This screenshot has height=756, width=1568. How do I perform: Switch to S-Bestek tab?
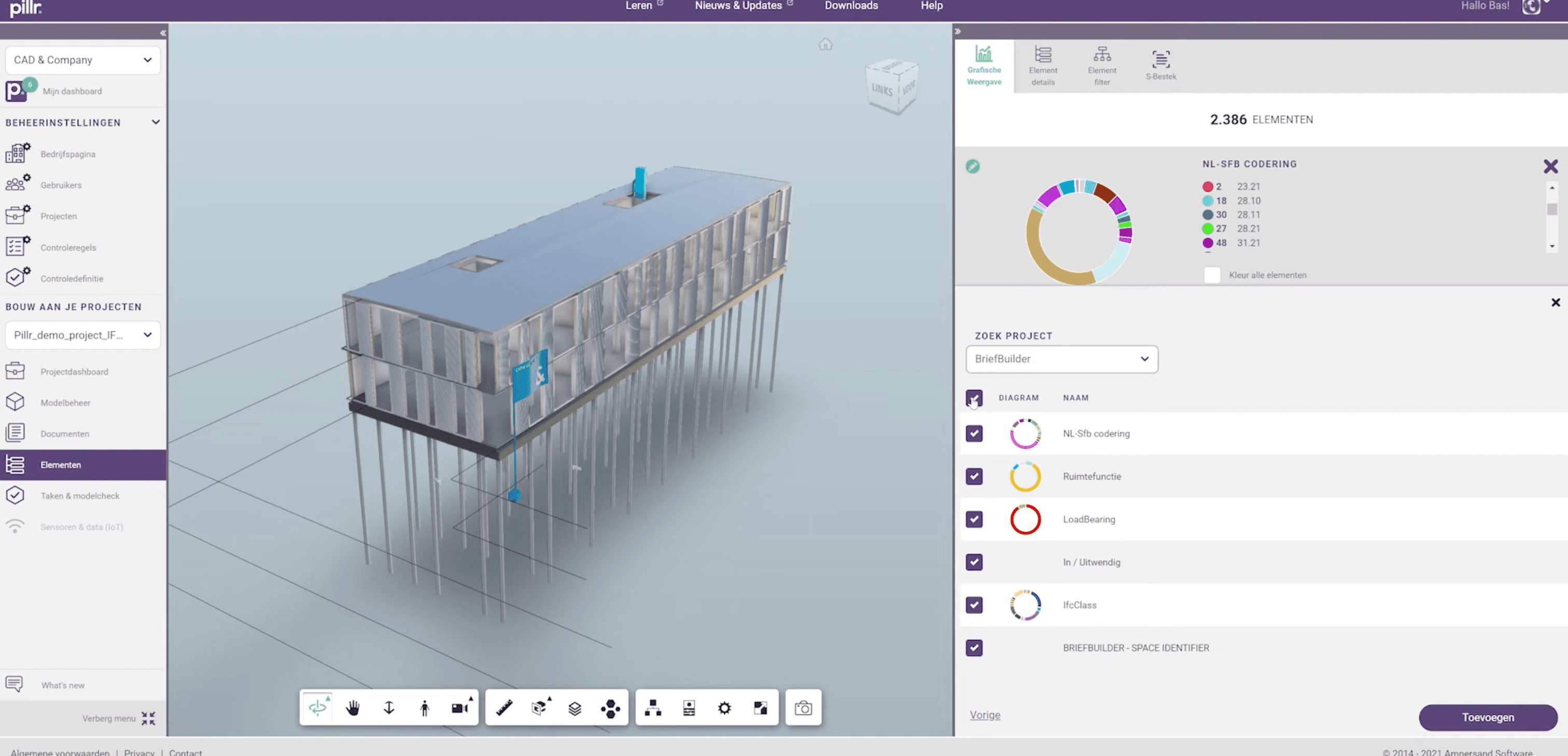coord(1161,66)
